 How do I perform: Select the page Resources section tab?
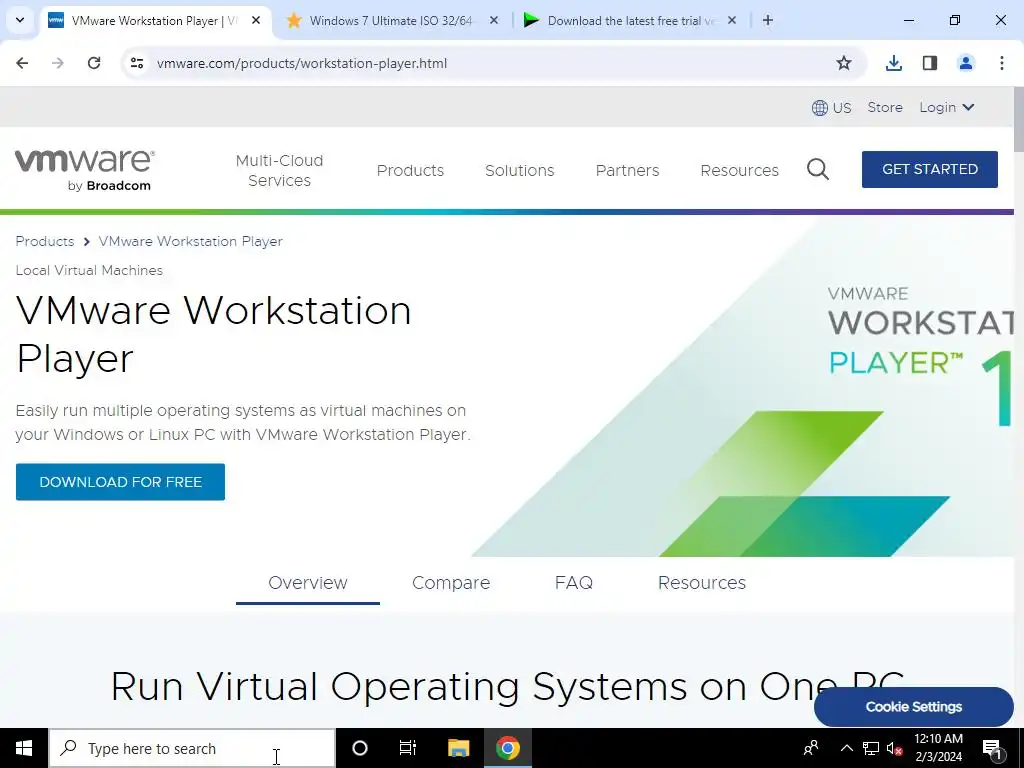[x=701, y=583]
